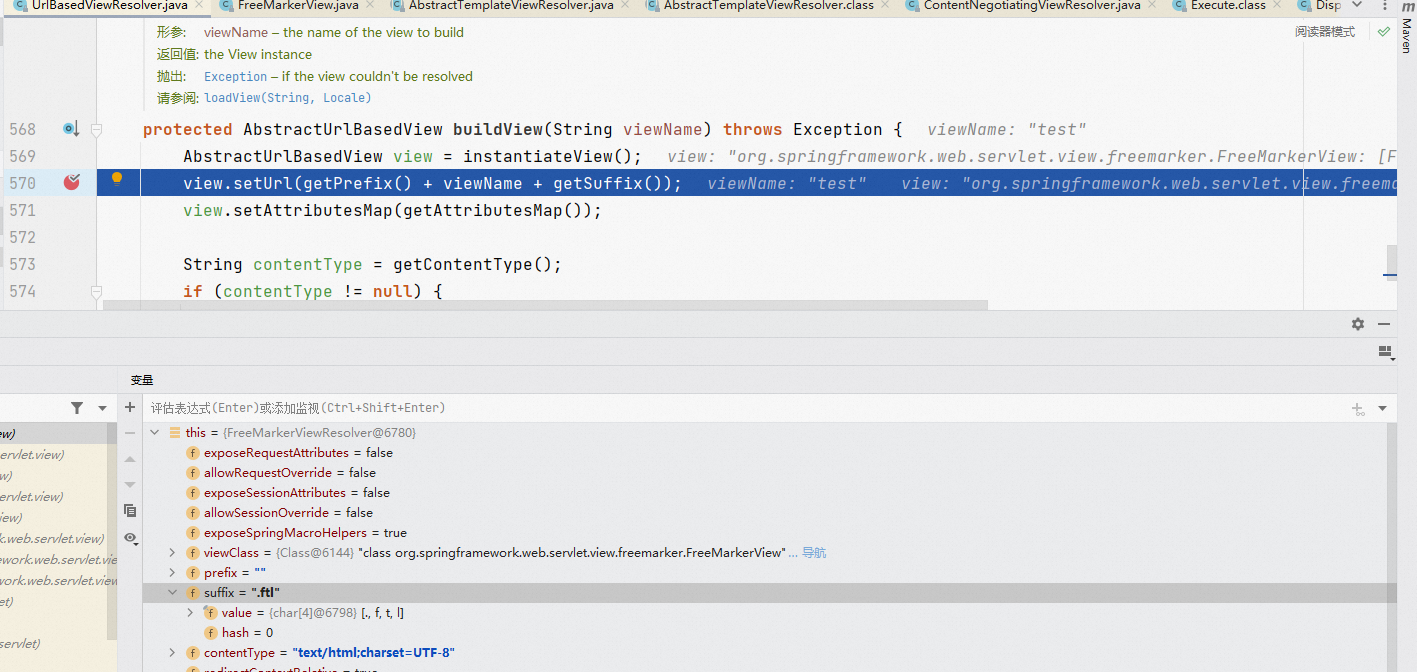Move watch up arrow icon
Screen dimensions: 1417x672
pyautogui.click(x=130, y=459)
